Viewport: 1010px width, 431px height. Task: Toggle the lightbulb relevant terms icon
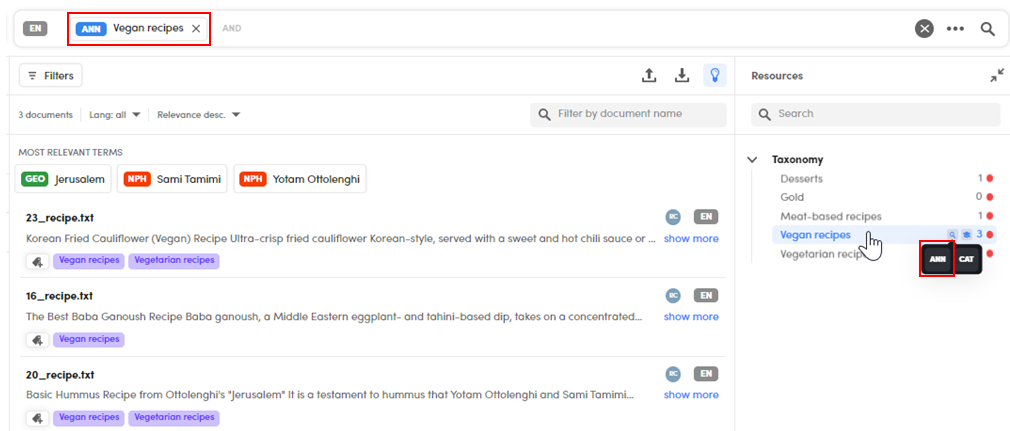click(715, 75)
